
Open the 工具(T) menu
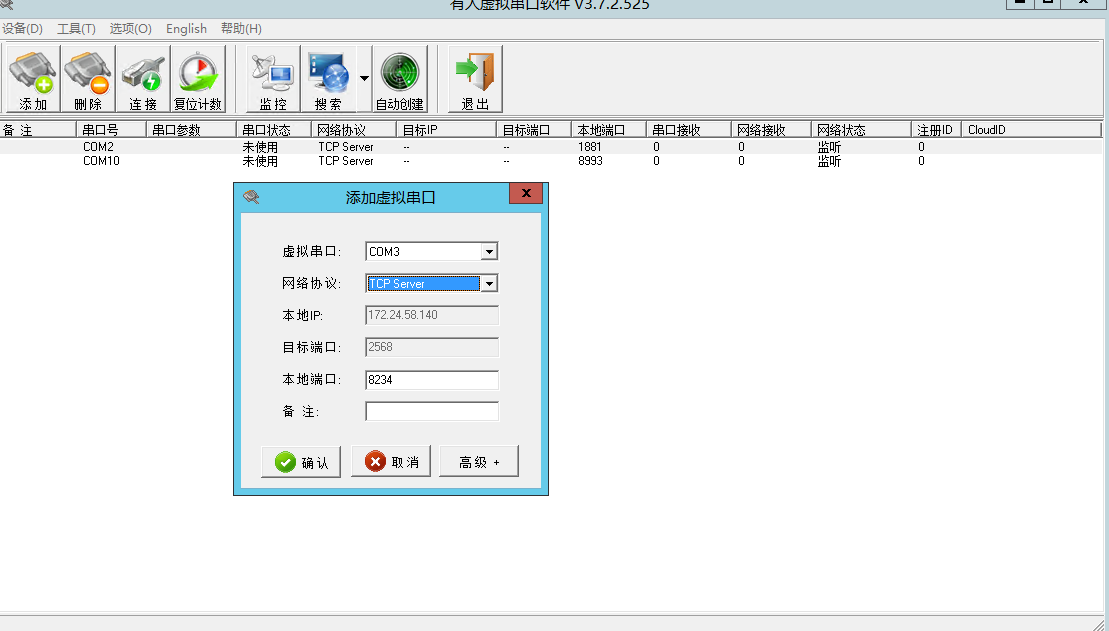pyautogui.click(x=77, y=29)
